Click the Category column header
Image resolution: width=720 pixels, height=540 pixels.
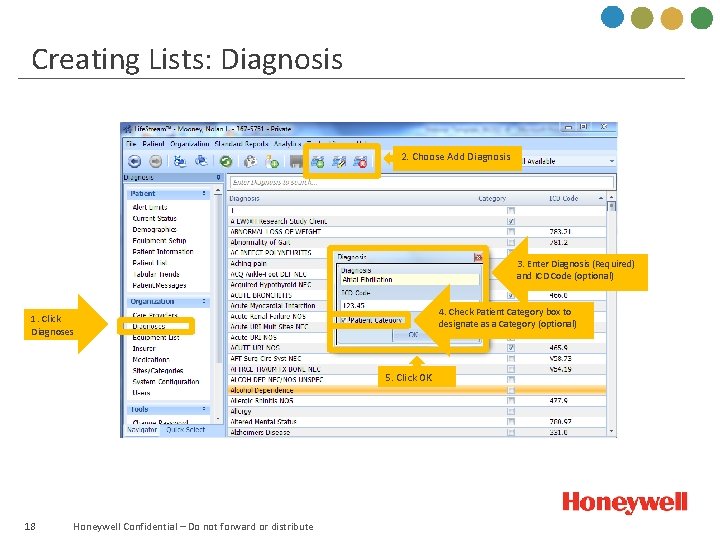[492, 198]
